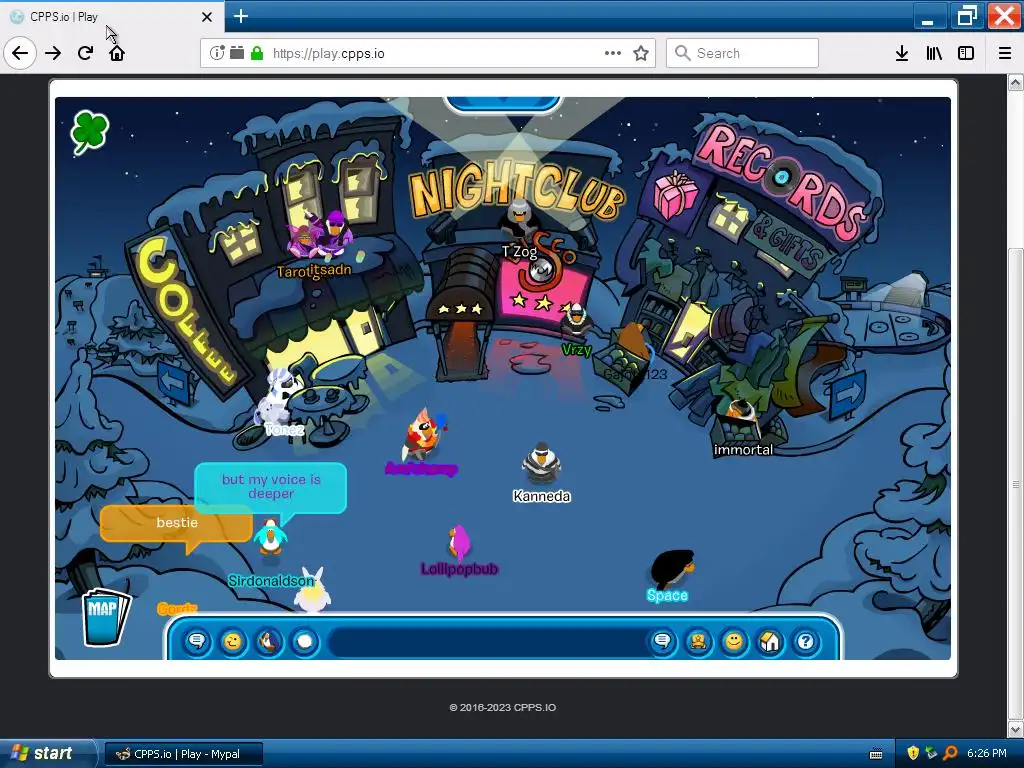This screenshot has width=1024, height=768.
Task: Click the green padlock security icon
Action: point(257,53)
